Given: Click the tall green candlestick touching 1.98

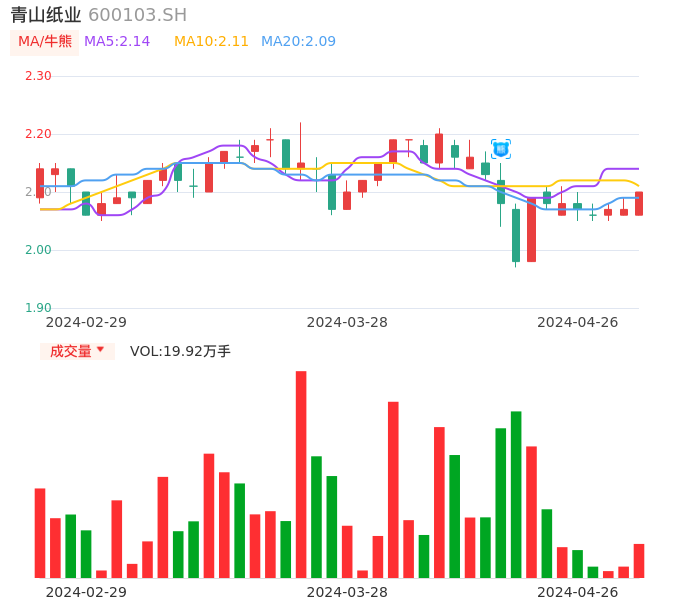Looking at the screenshot, I should coord(516,235).
